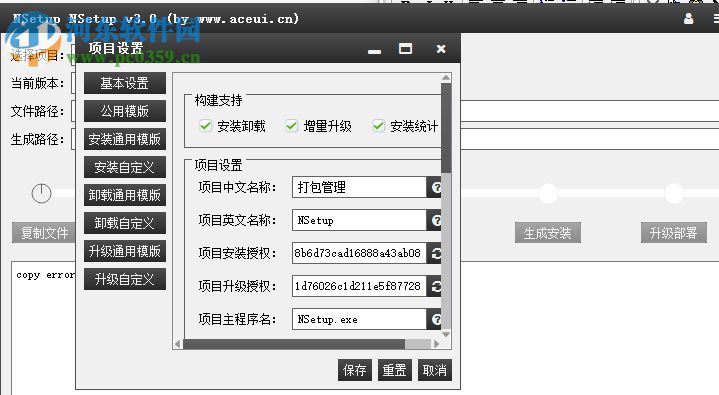Click the 文件路径 field in main window
Viewport: 719px width, 395px height.
tap(590, 111)
